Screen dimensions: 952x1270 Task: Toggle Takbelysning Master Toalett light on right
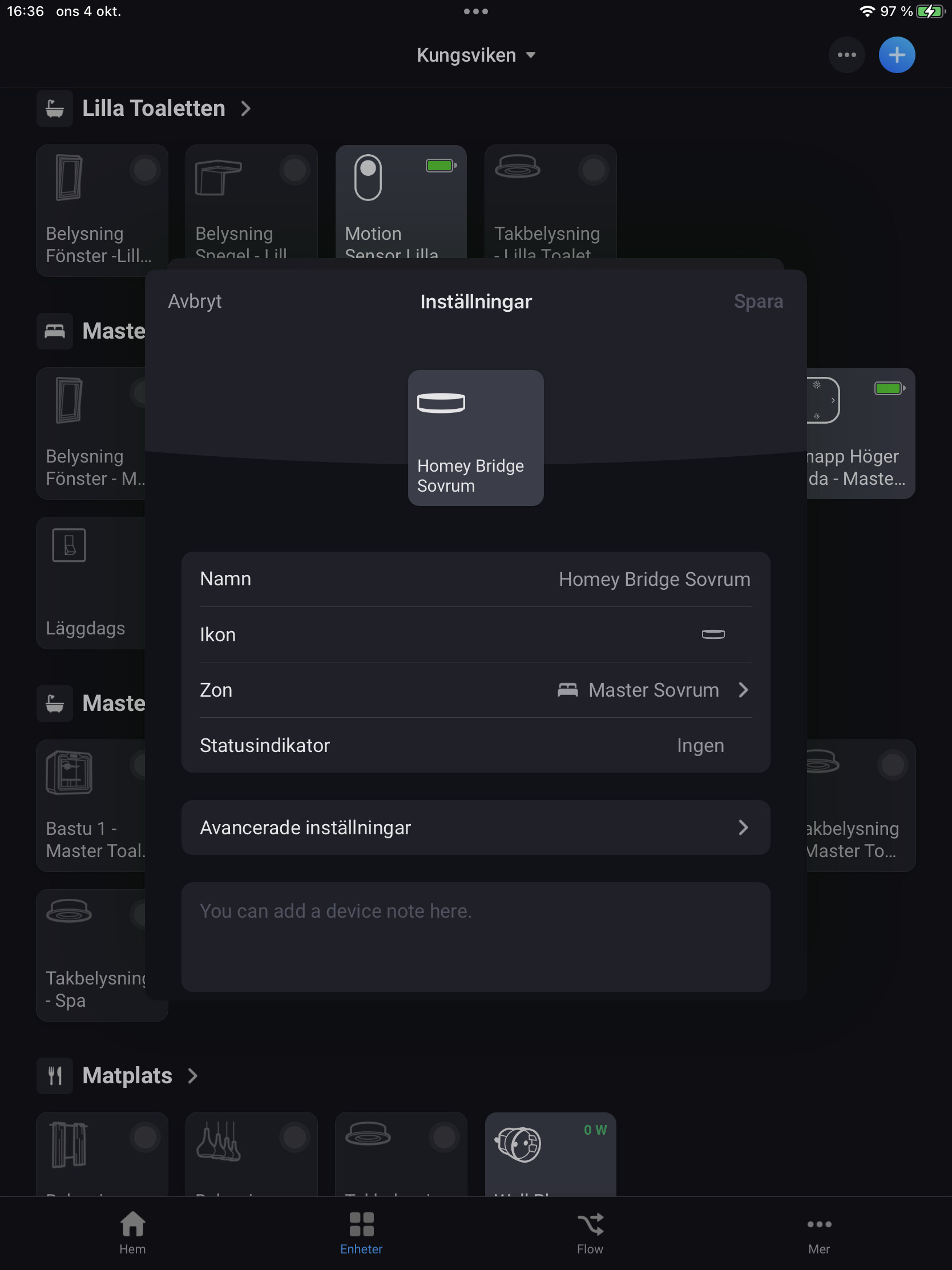(x=892, y=765)
